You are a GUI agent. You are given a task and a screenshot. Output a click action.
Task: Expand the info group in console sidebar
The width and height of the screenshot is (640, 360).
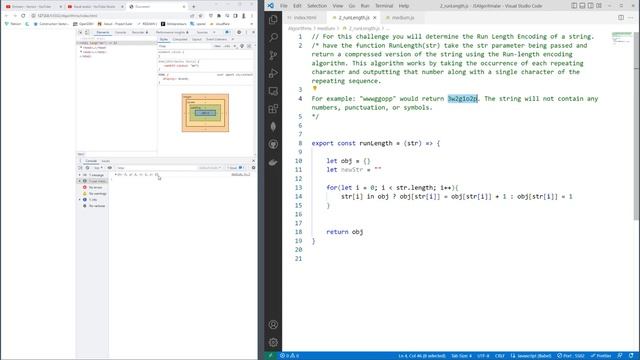click(80, 200)
